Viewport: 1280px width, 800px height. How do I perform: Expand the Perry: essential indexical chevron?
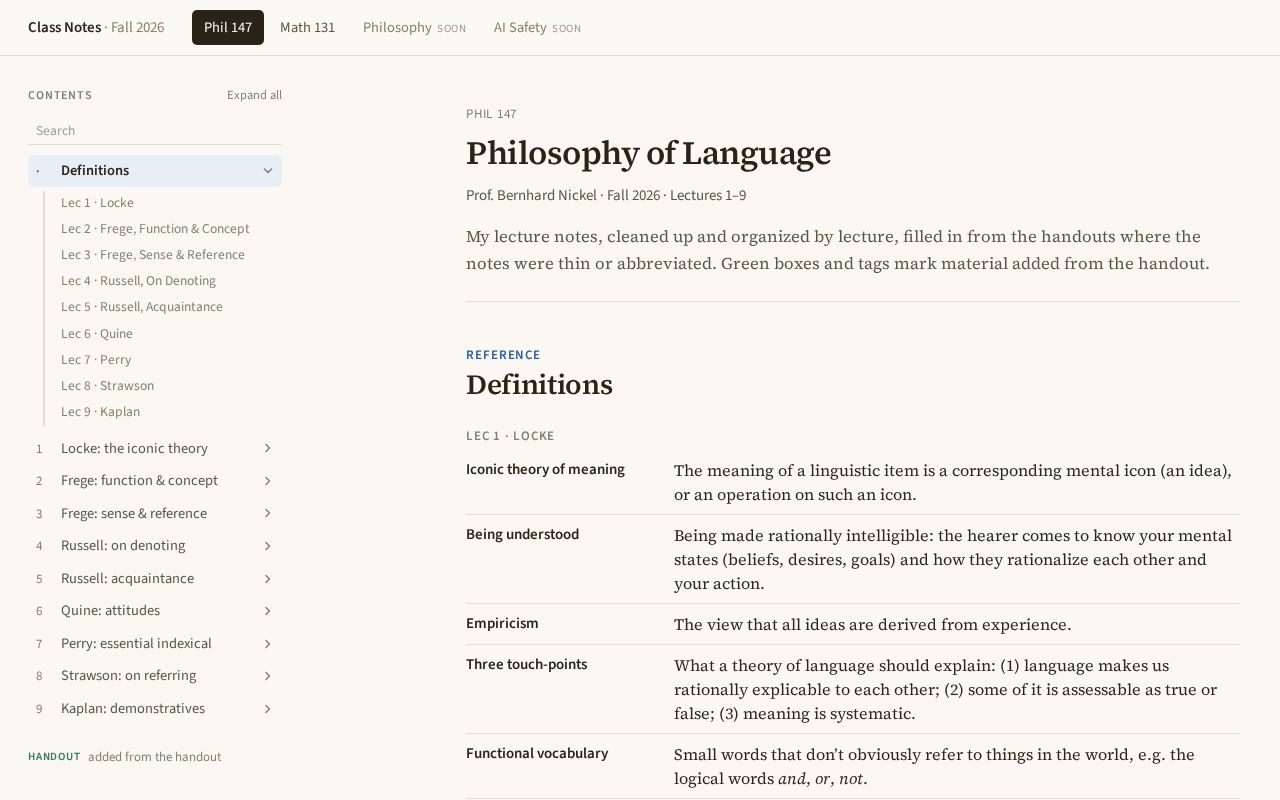pos(268,643)
